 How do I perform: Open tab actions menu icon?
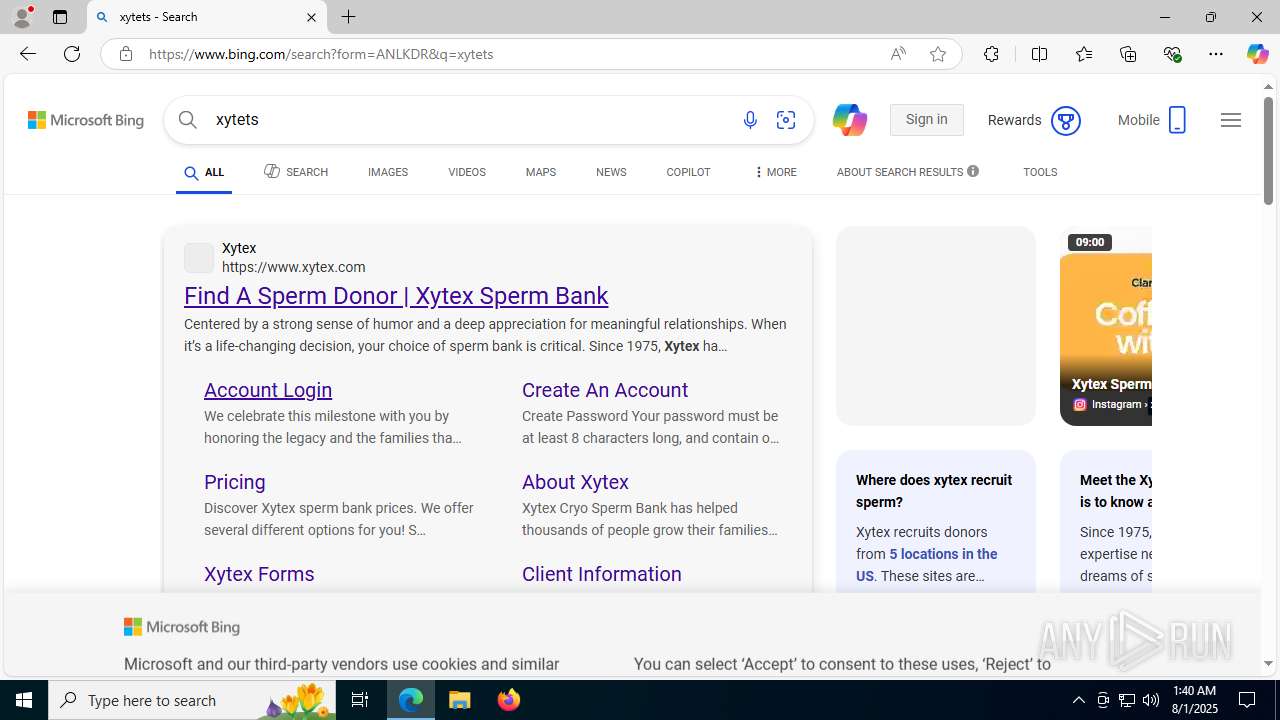coord(60,17)
